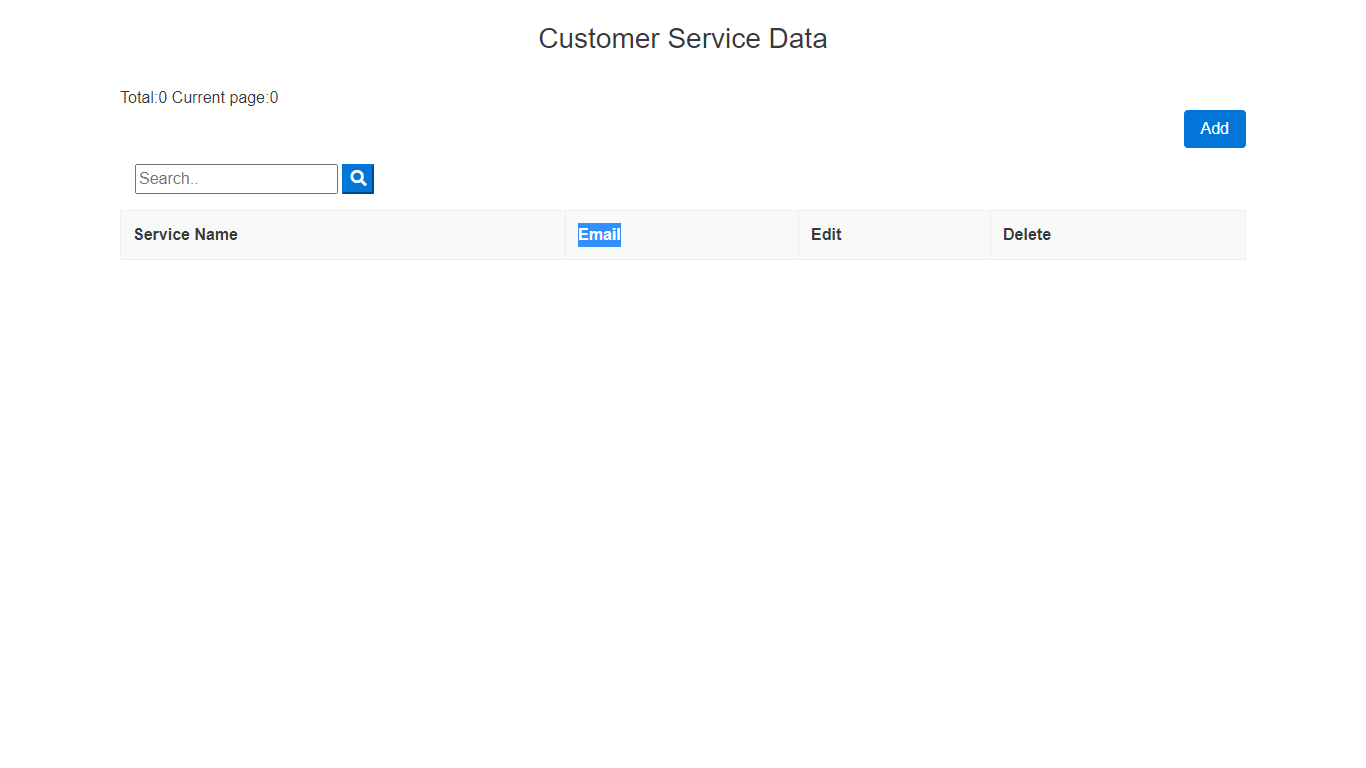Click the word Data in page title
The height and width of the screenshot is (768, 1366).
[798, 39]
